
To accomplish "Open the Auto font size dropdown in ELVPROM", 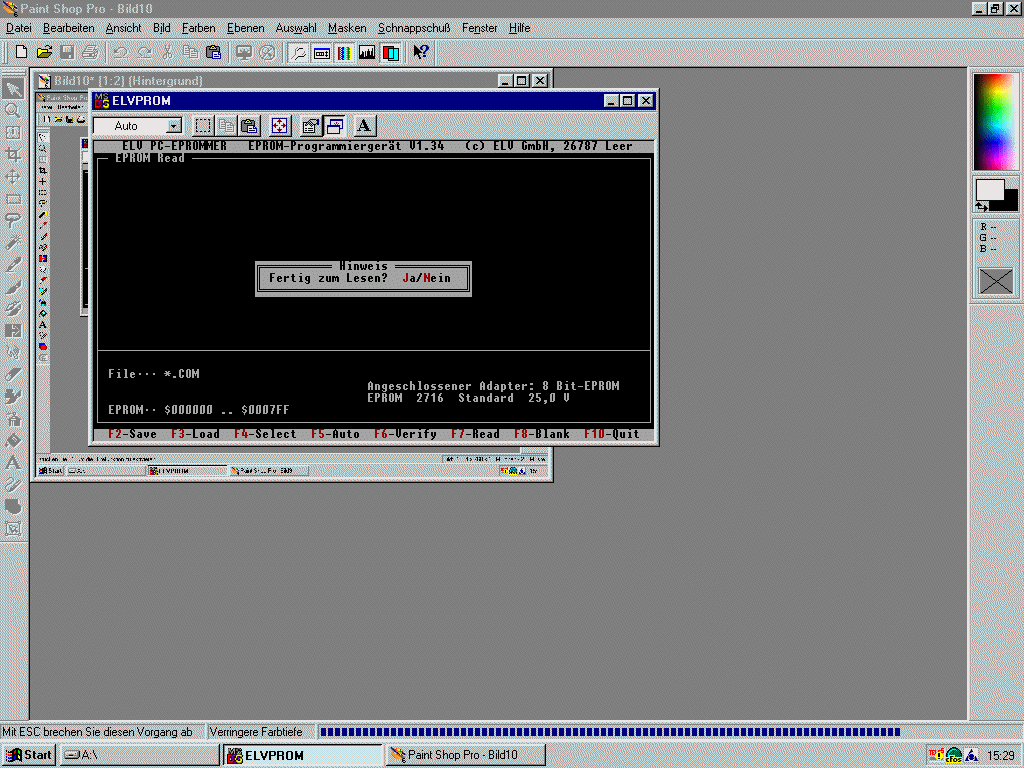I will pyautogui.click(x=174, y=126).
